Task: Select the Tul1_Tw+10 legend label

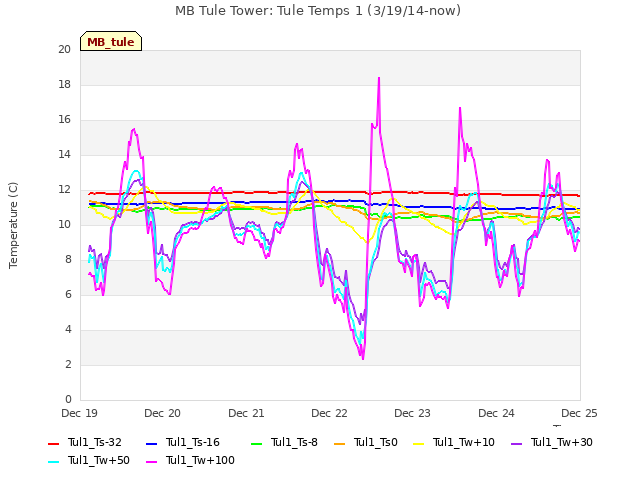Action: pos(464,442)
